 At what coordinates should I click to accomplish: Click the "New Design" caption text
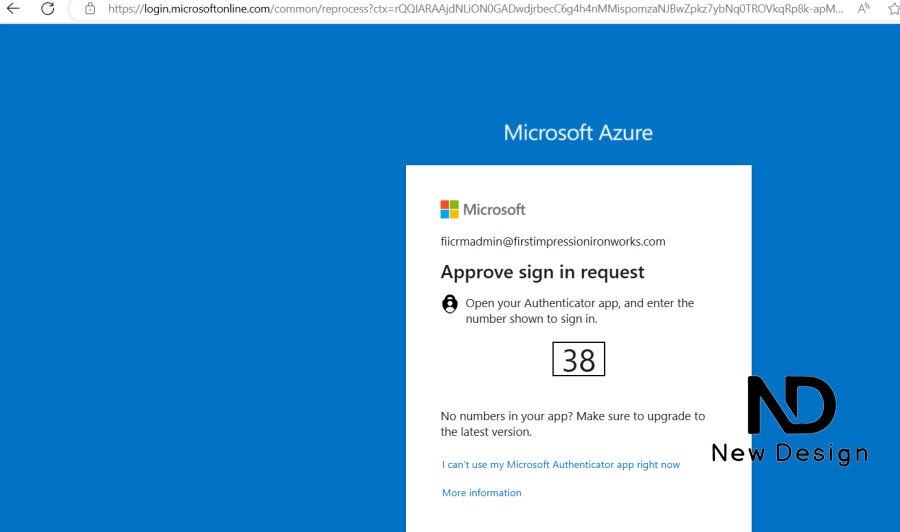click(789, 454)
